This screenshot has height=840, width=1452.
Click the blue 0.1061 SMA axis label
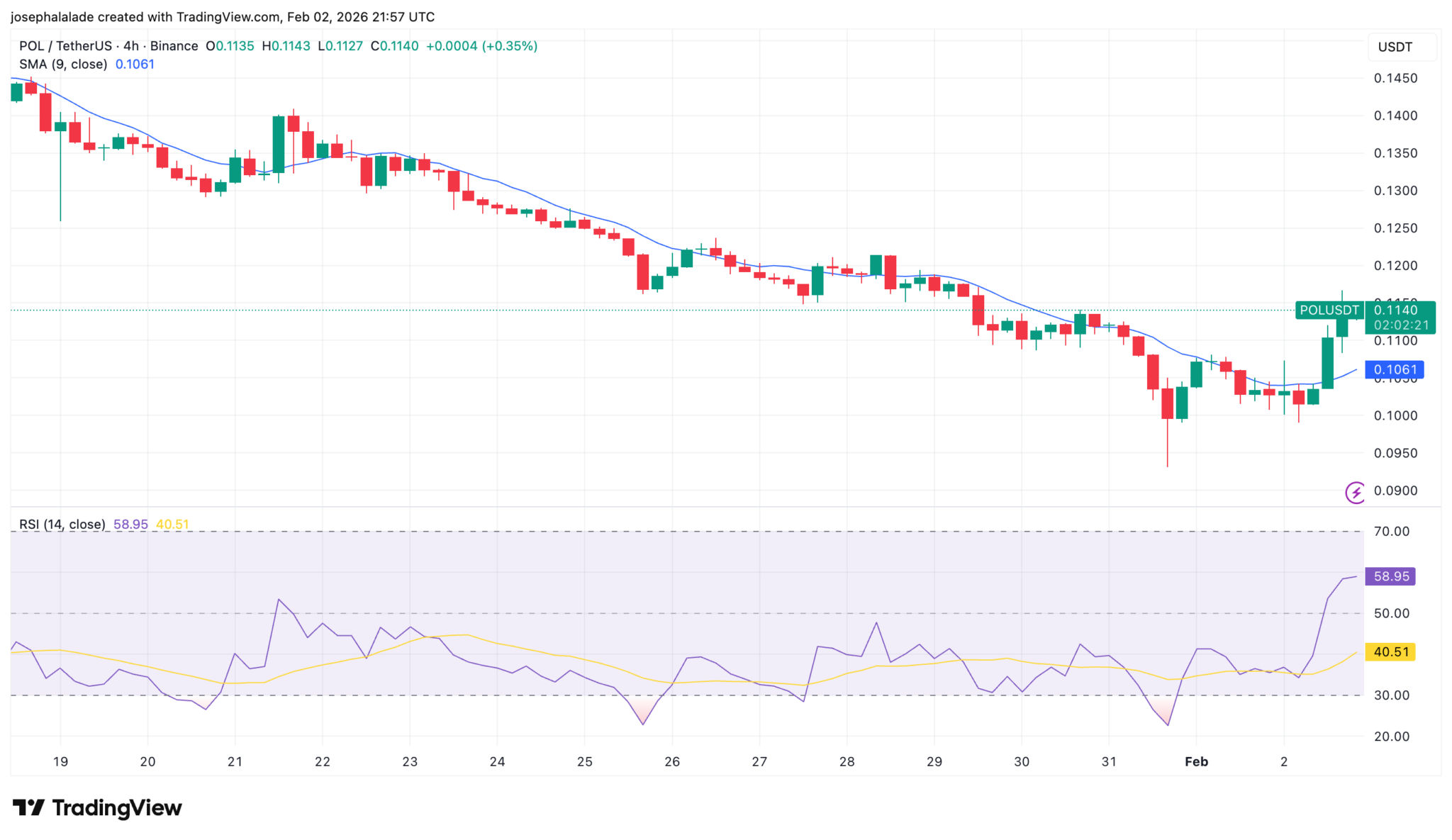(x=1394, y=369)
